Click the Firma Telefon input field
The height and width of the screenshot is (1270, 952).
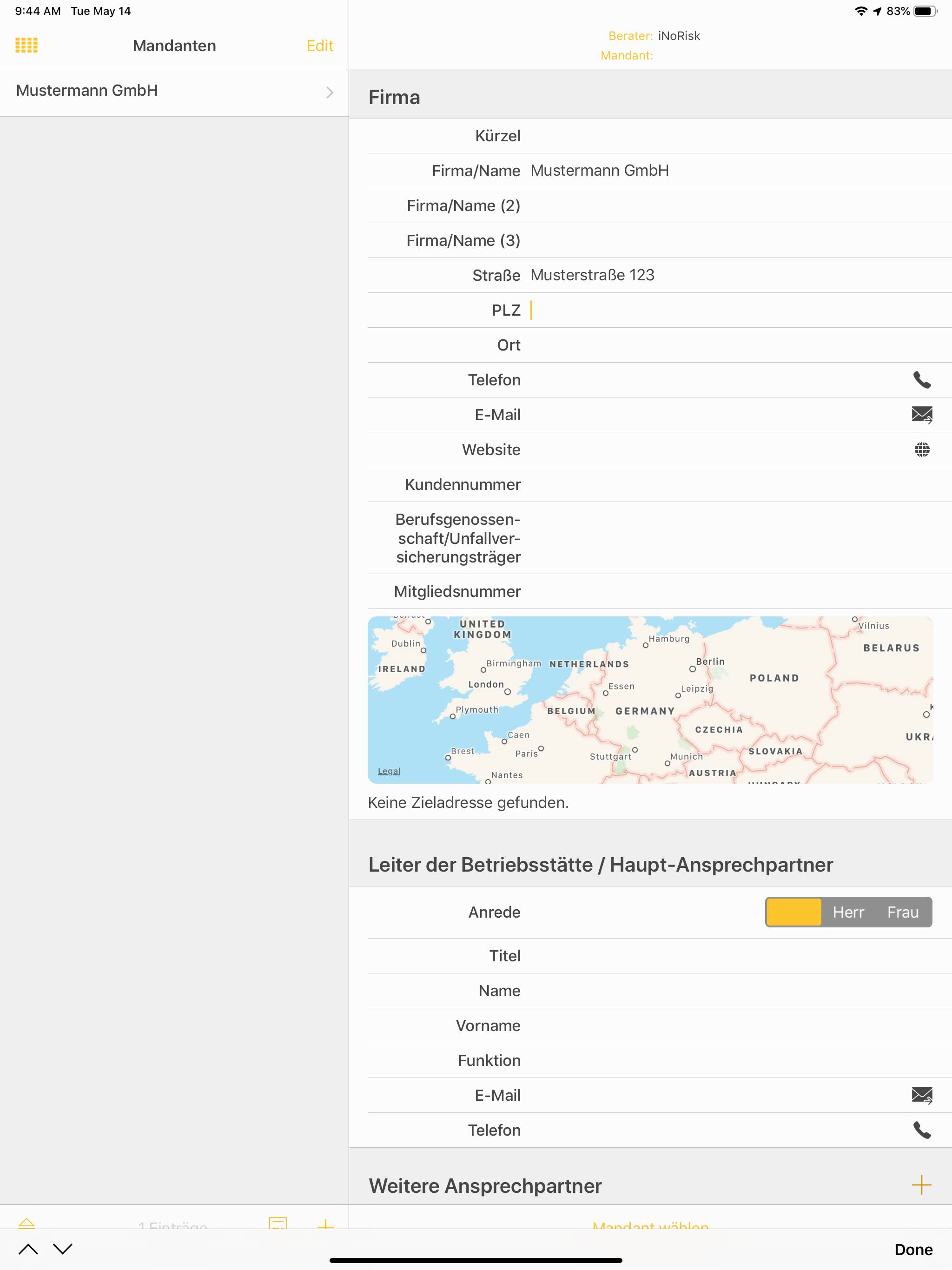(x=718, y=380)
